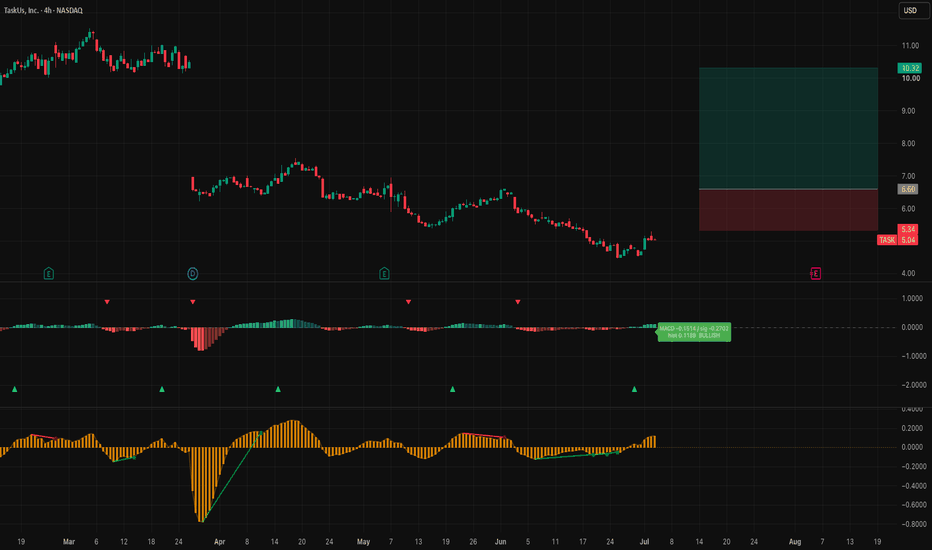Click the May label on time axis
The image size is (932, 550).
pos(363,542)
